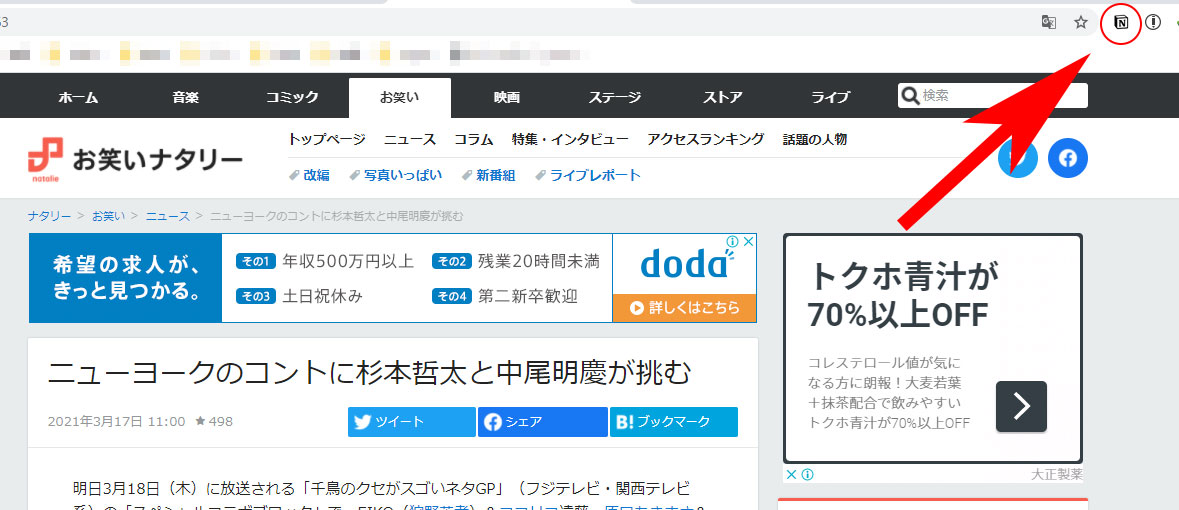Click ナタリー breadcrumb link
Screen dimensions: 1179x510
[50, 216]
